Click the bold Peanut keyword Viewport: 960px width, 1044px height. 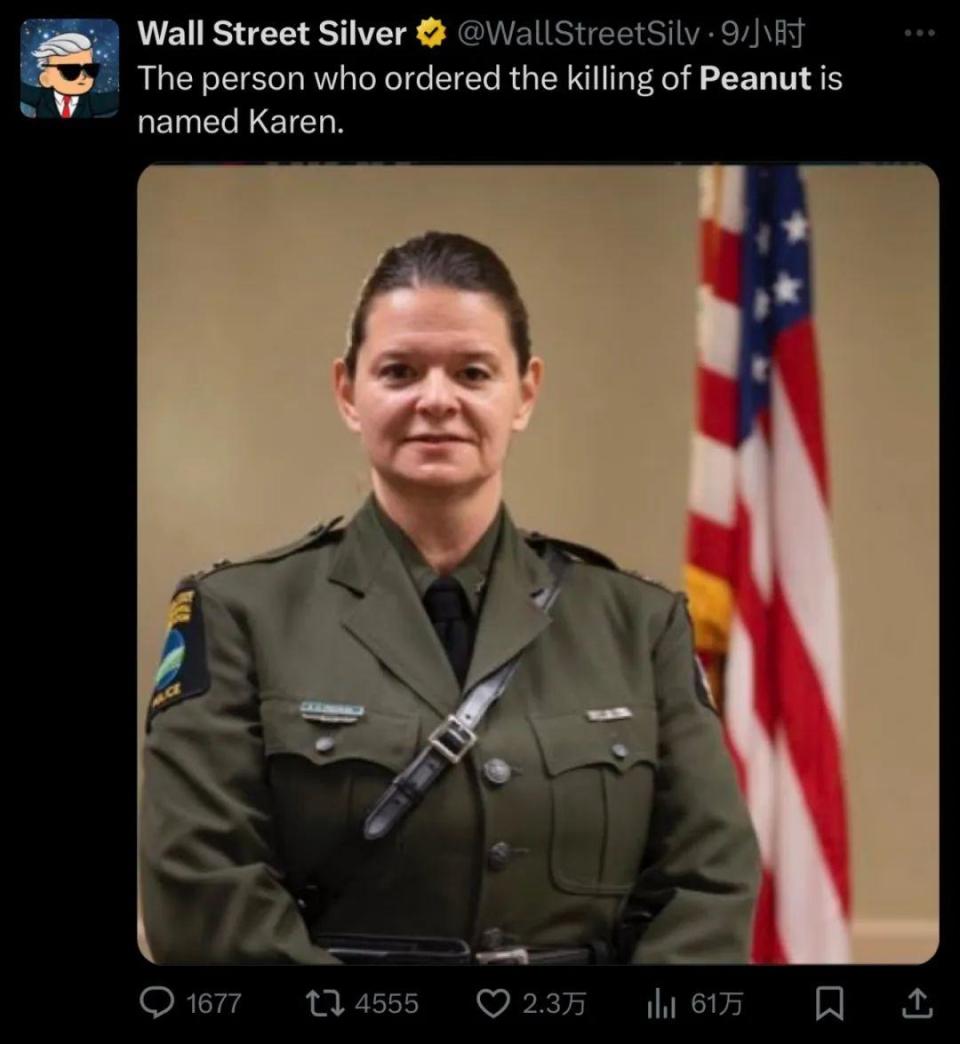[x=756, y=78]
